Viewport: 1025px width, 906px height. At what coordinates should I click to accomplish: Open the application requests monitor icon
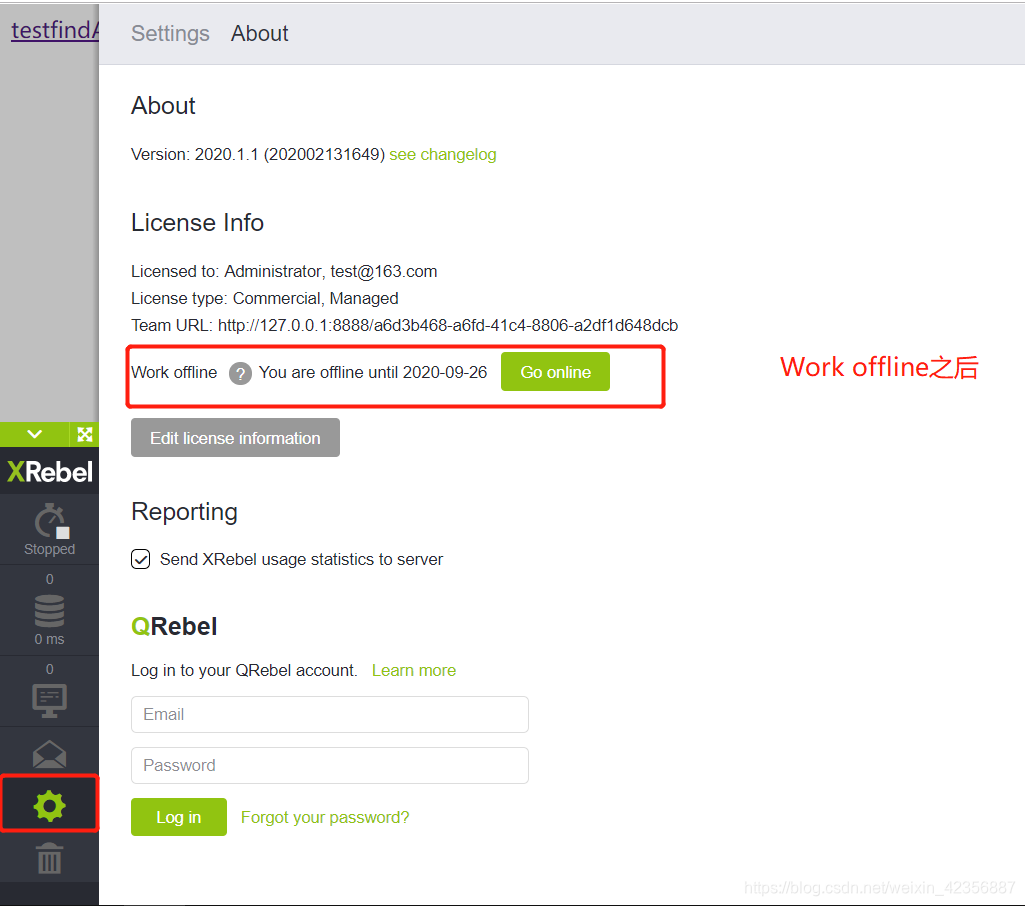point(50,699)
